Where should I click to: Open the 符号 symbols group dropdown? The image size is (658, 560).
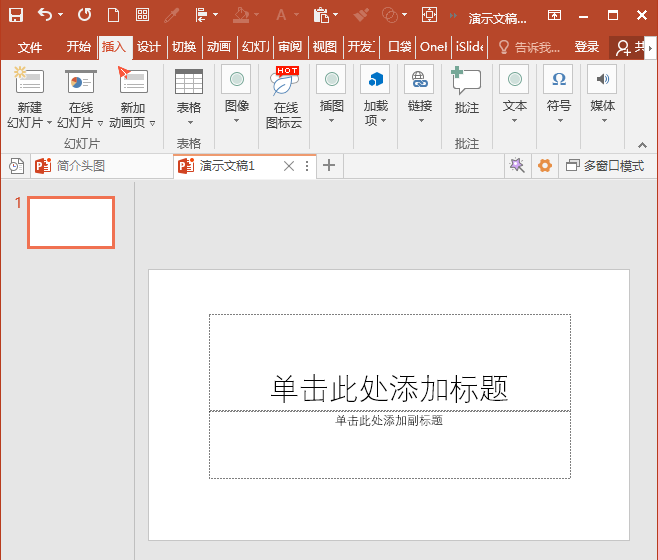pyautogui.click(x=559, y=95)
